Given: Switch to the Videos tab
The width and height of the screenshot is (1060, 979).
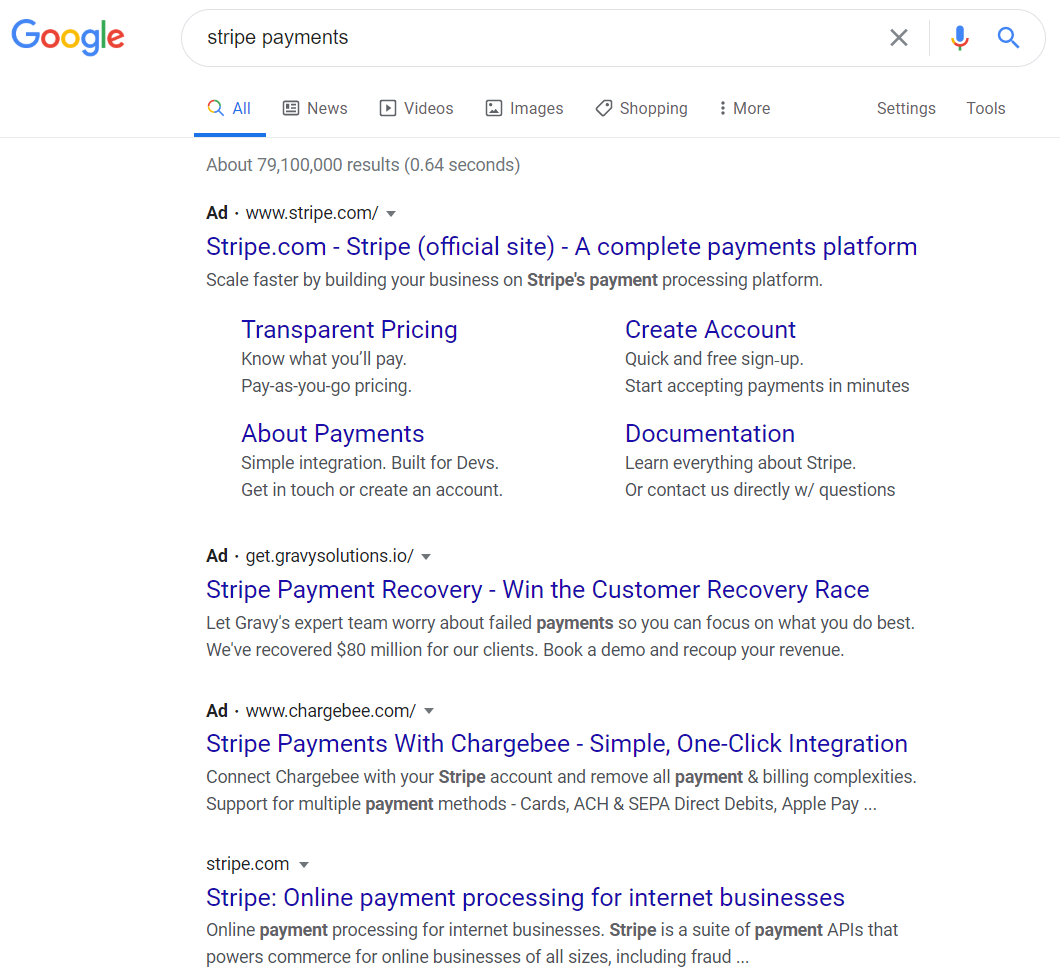Looking at the screenshot, I should click(x=416, y=108).
